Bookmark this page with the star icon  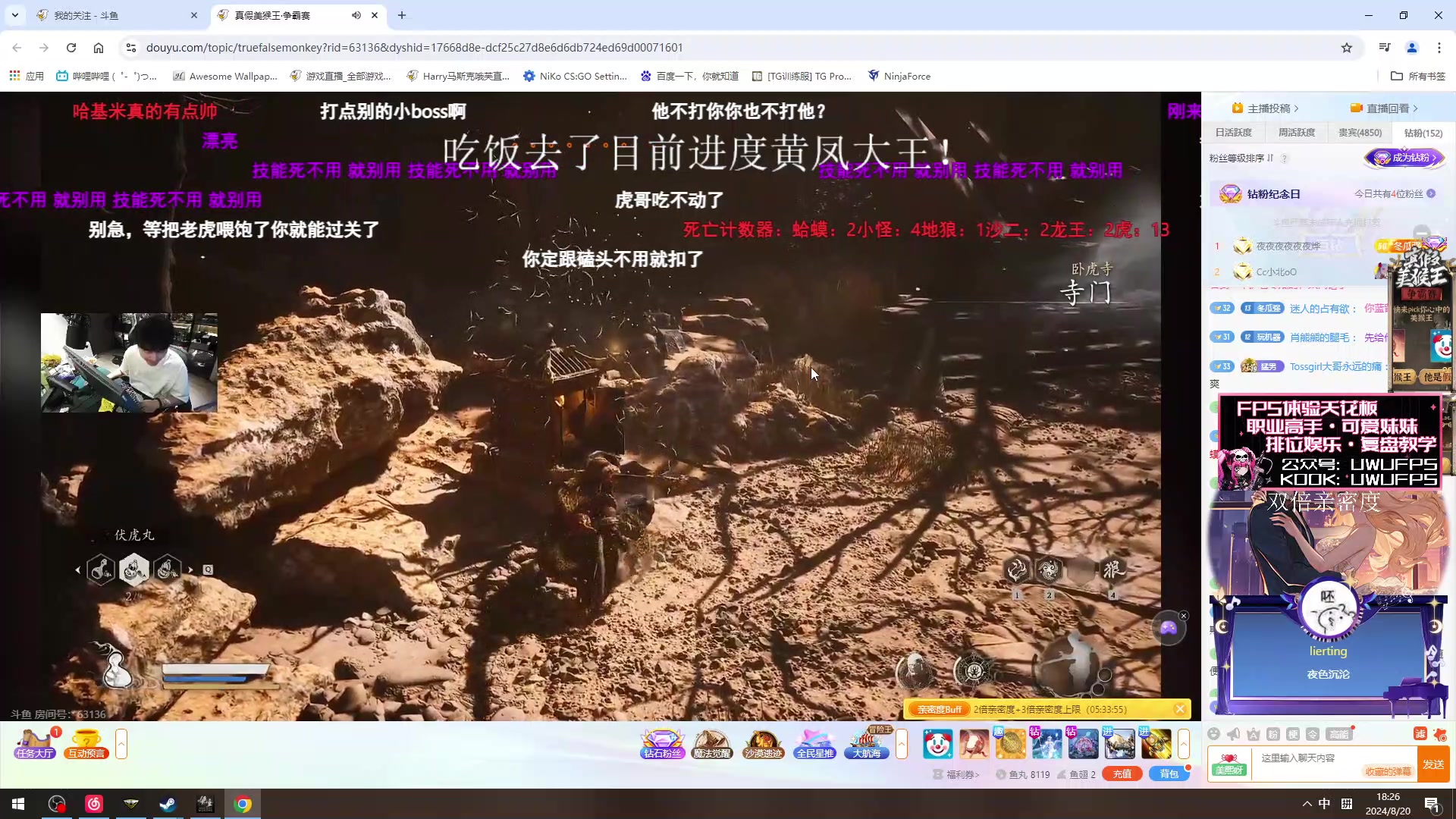pos(1346,48)
